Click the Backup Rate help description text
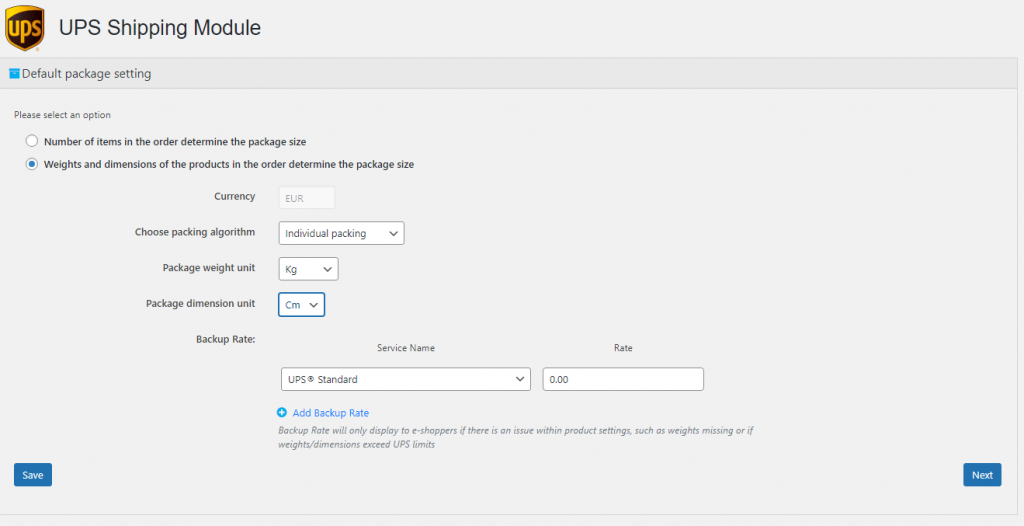Image resolution: width=1024 pixels, height=526 pixels. pos(516,438)
